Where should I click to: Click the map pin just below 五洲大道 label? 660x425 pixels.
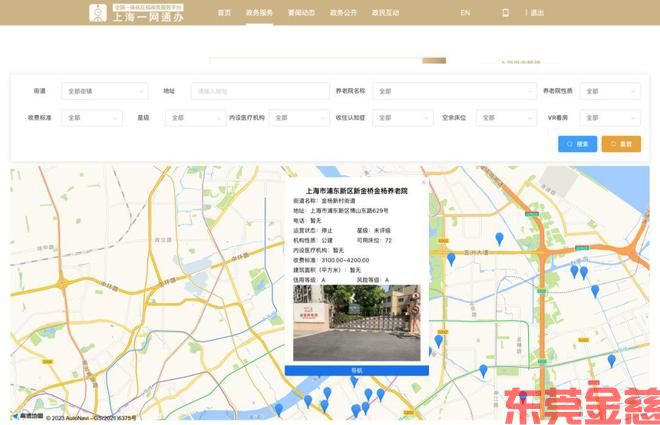pos(451,258)
